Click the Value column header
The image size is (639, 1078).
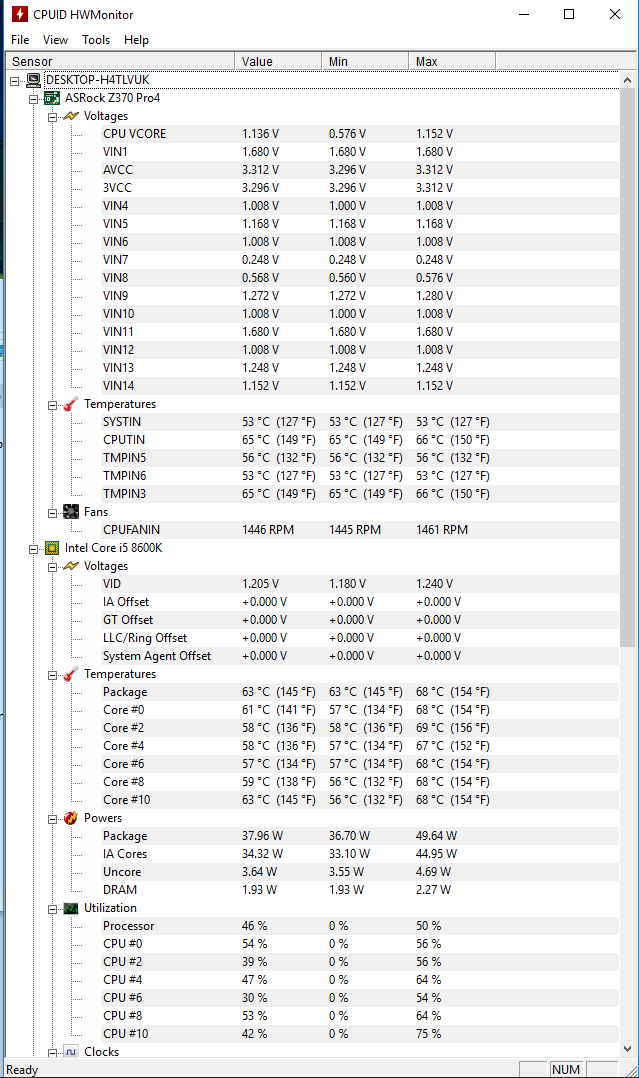[x=257, y=62]
